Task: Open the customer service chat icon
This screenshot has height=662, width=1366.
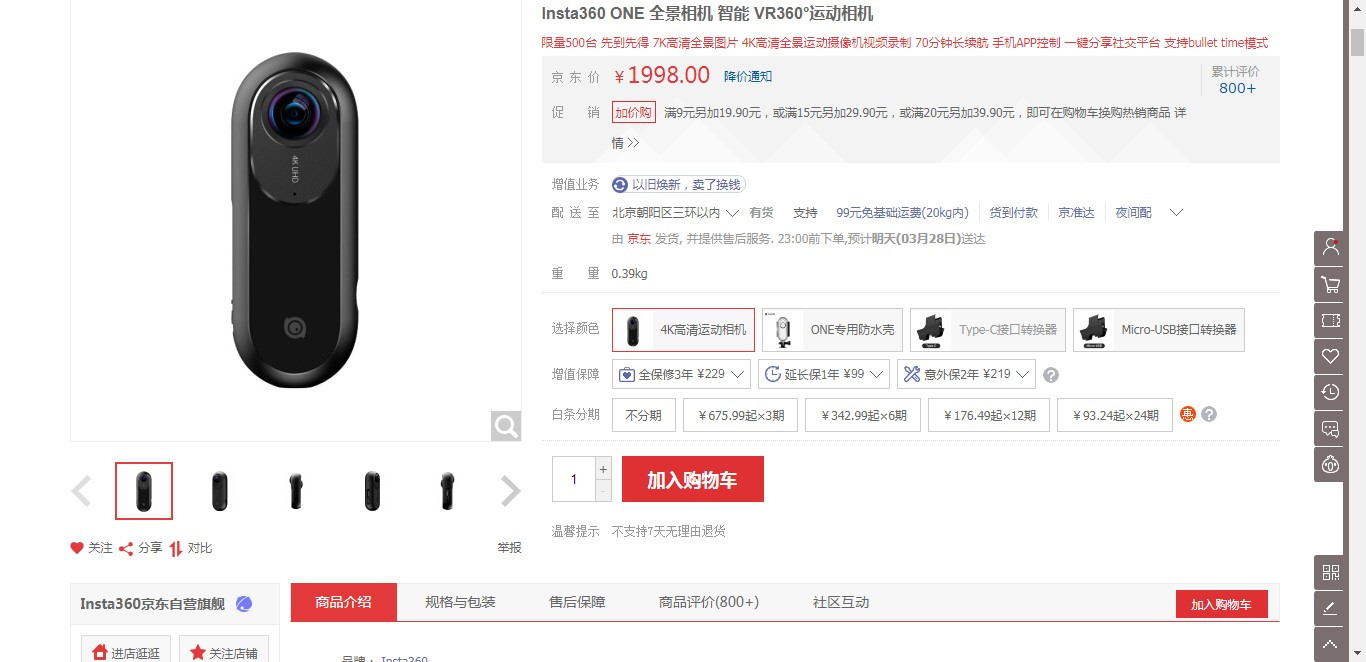Action: pos(1330,428)
